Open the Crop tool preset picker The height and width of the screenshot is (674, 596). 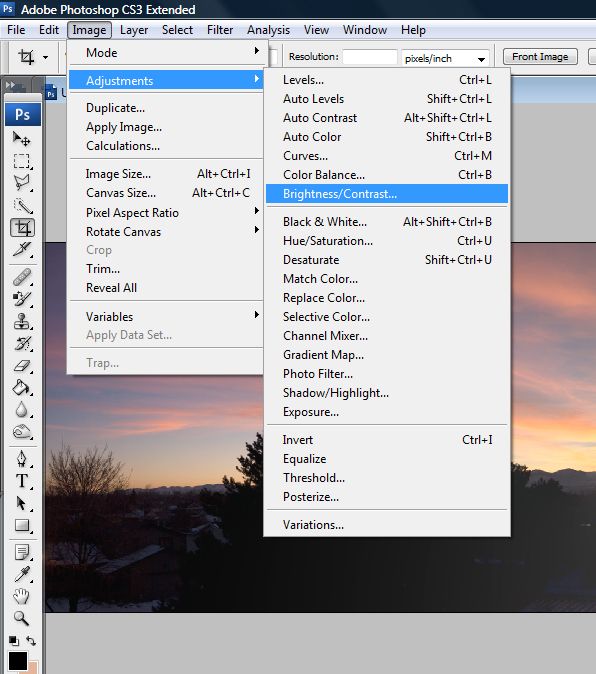45,57
